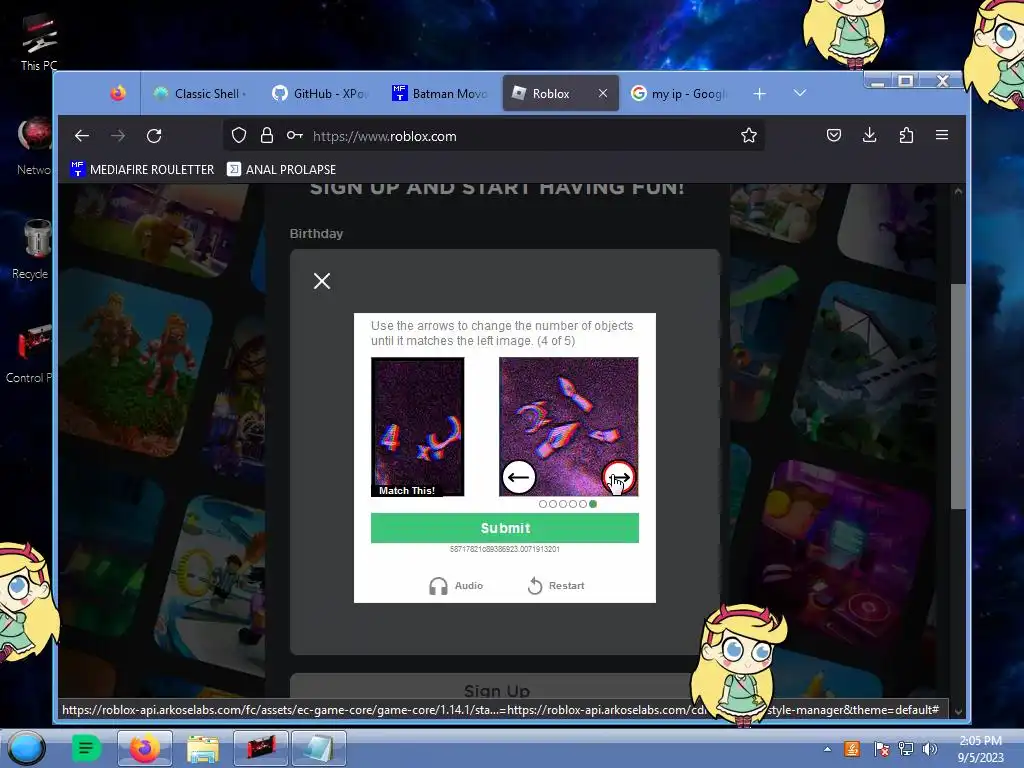Click the site security padlock icon

[266, 135]
